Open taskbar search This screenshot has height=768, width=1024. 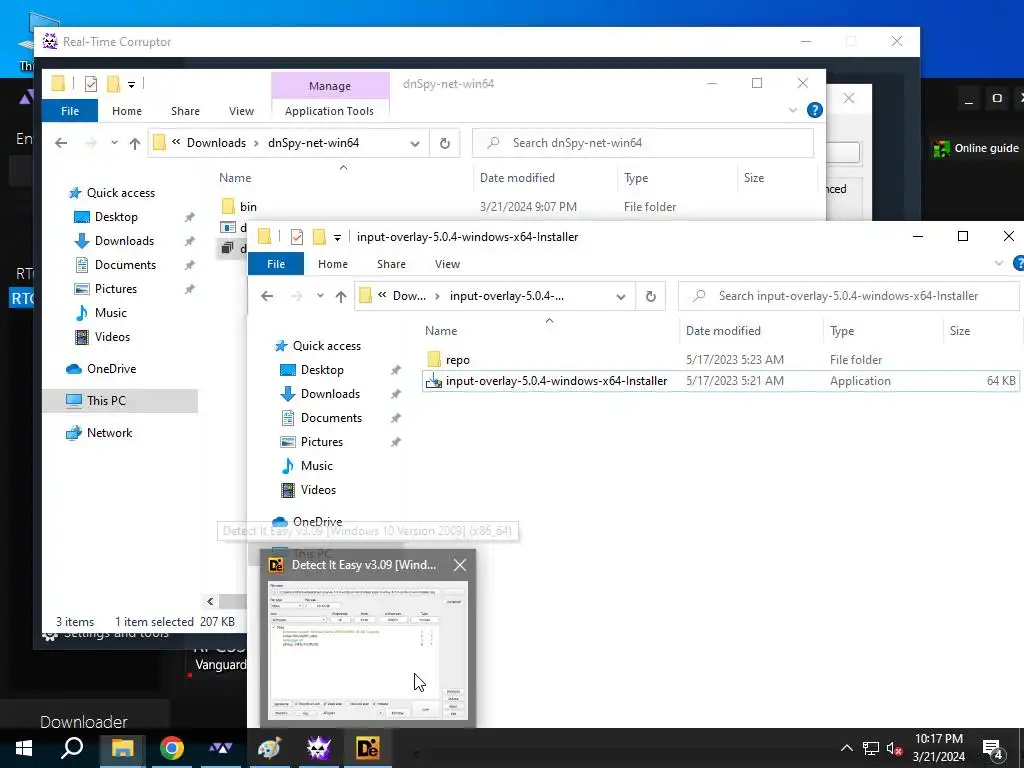72,748
